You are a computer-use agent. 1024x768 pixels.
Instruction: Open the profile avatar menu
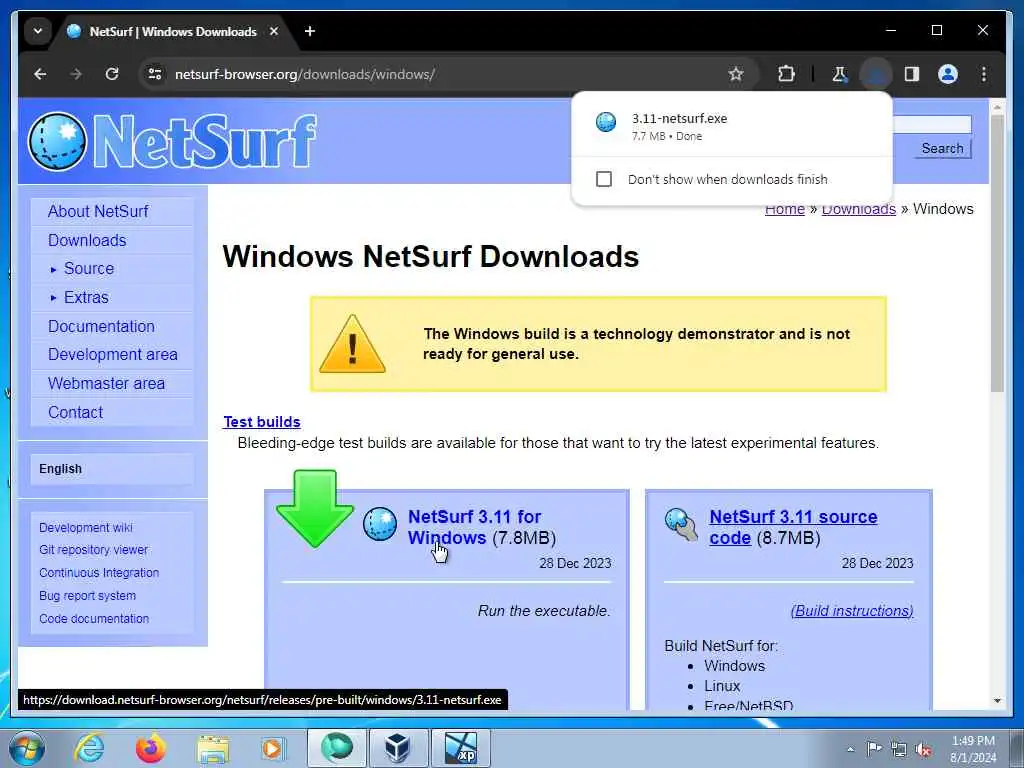click(948, 74)
